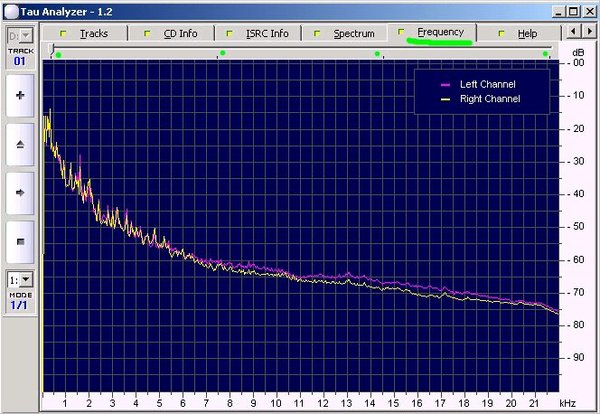
Task: Switch to the Spectrum tab
Action: [345, 33]
